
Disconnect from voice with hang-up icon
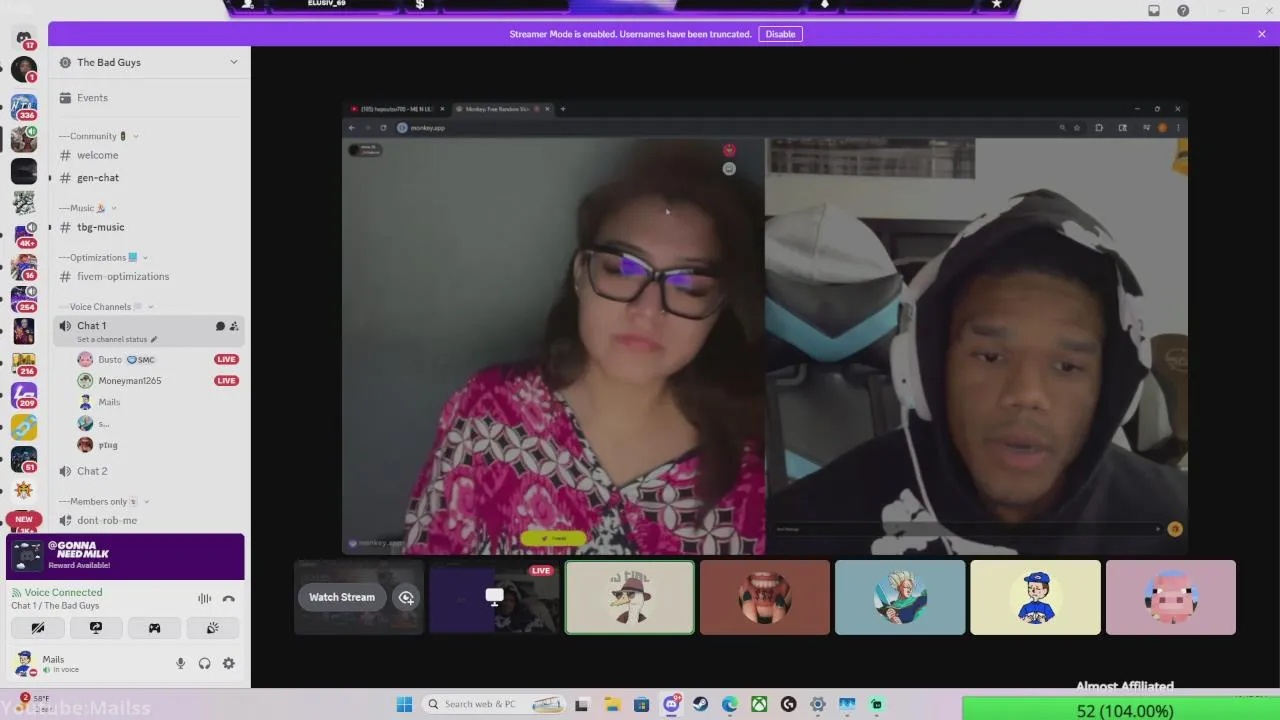tap(229, 598)
